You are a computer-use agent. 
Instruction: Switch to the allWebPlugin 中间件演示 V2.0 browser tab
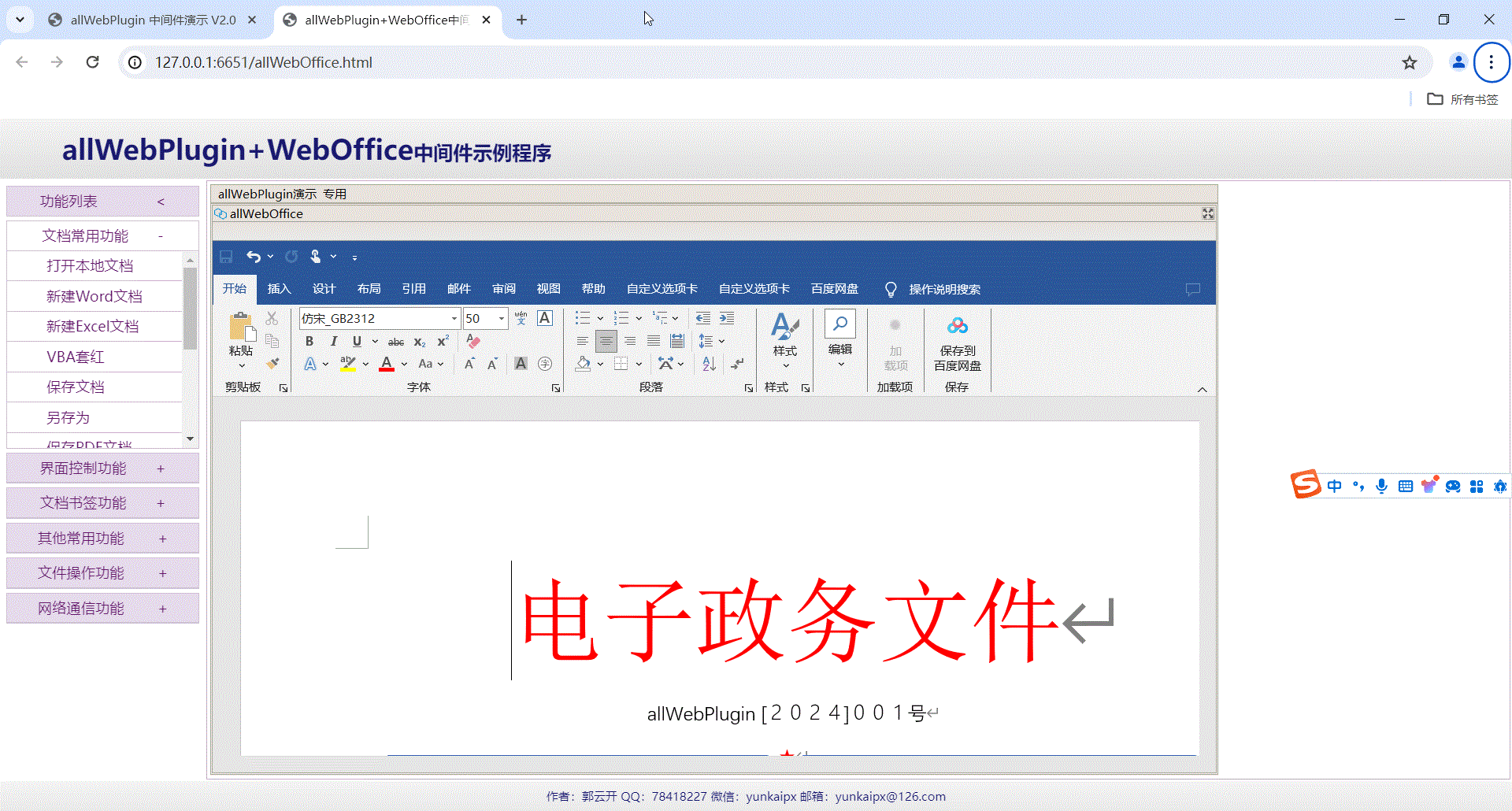(153, 20)
